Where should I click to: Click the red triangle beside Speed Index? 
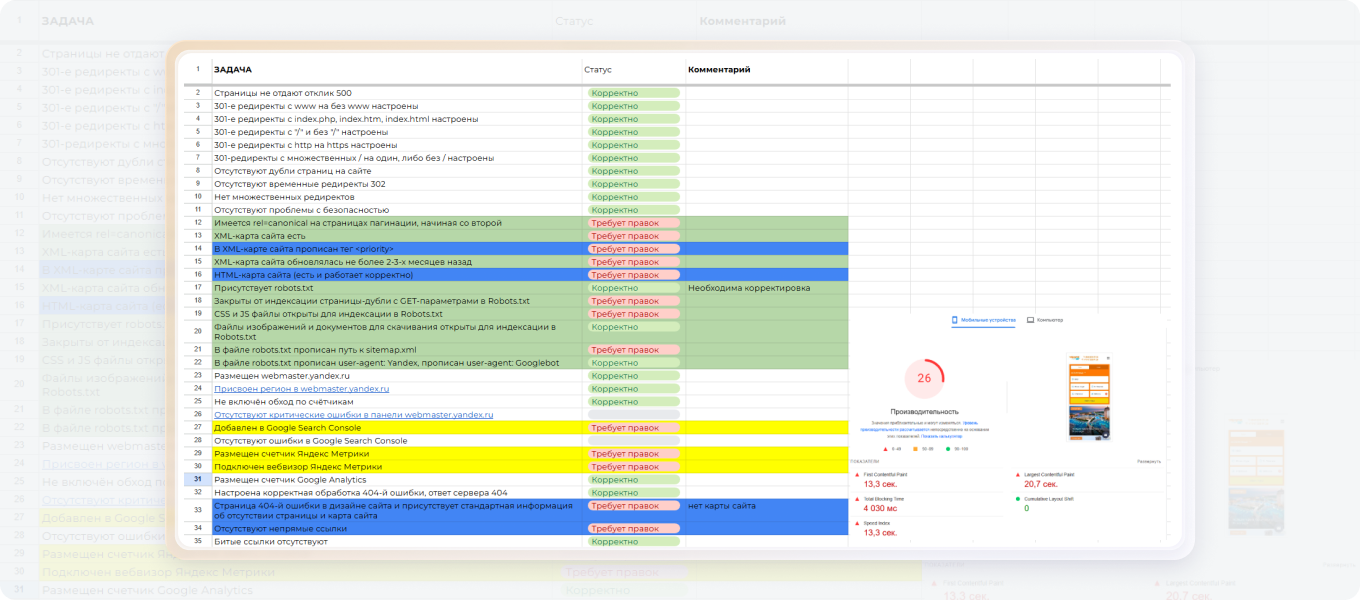tap(857, 523)
